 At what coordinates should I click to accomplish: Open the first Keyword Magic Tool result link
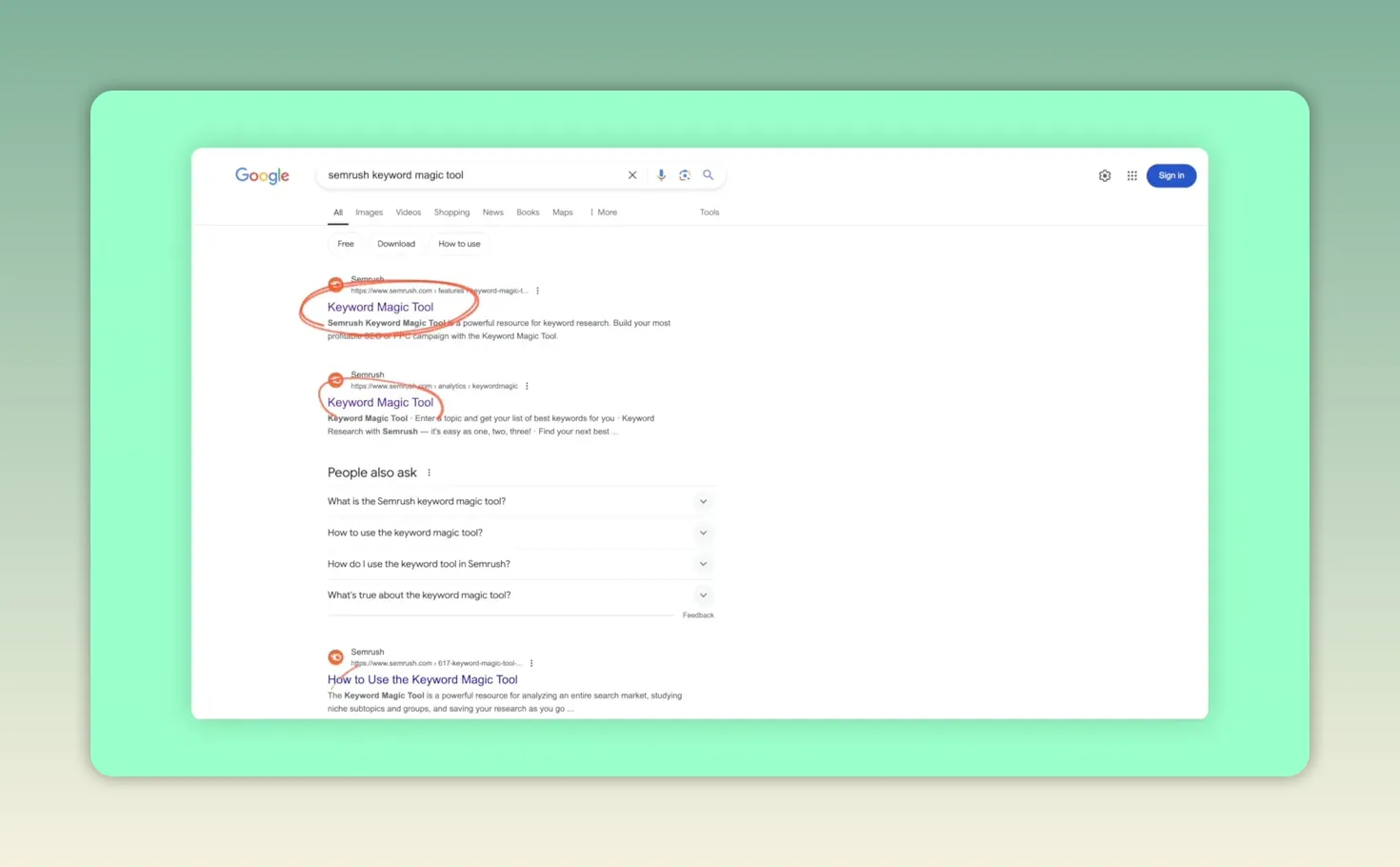[381, 307]
